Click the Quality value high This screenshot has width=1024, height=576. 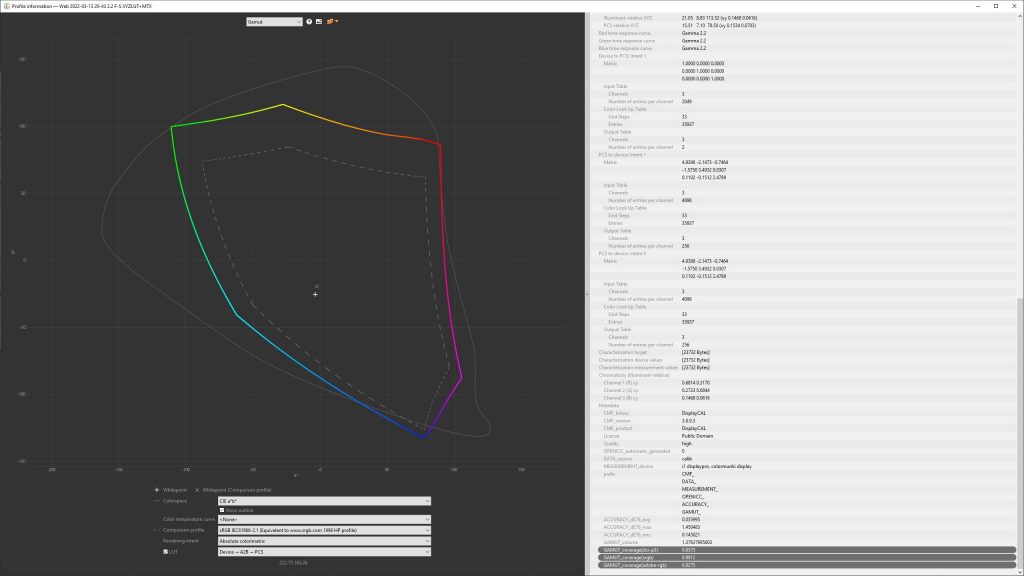(686, 443)
